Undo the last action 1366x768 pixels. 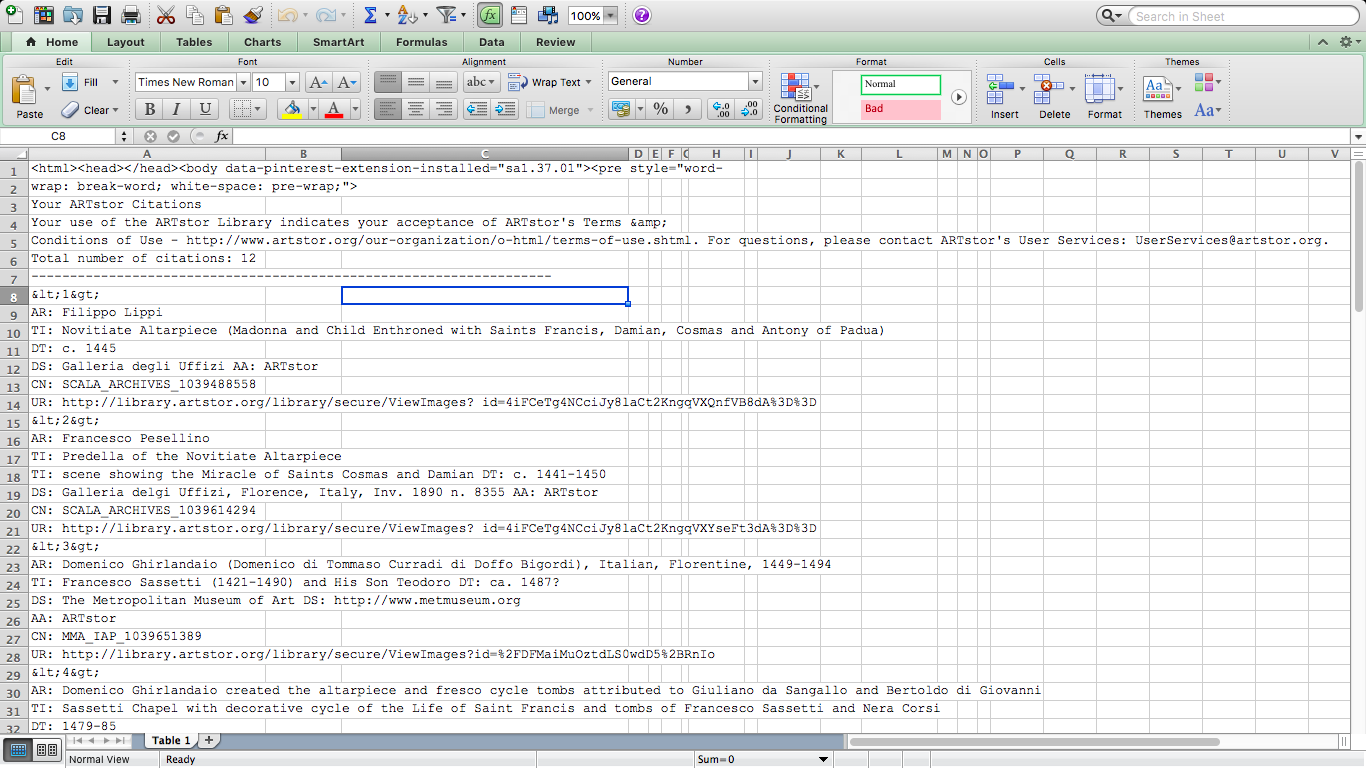pyautogui.click(x=287, y=15)
